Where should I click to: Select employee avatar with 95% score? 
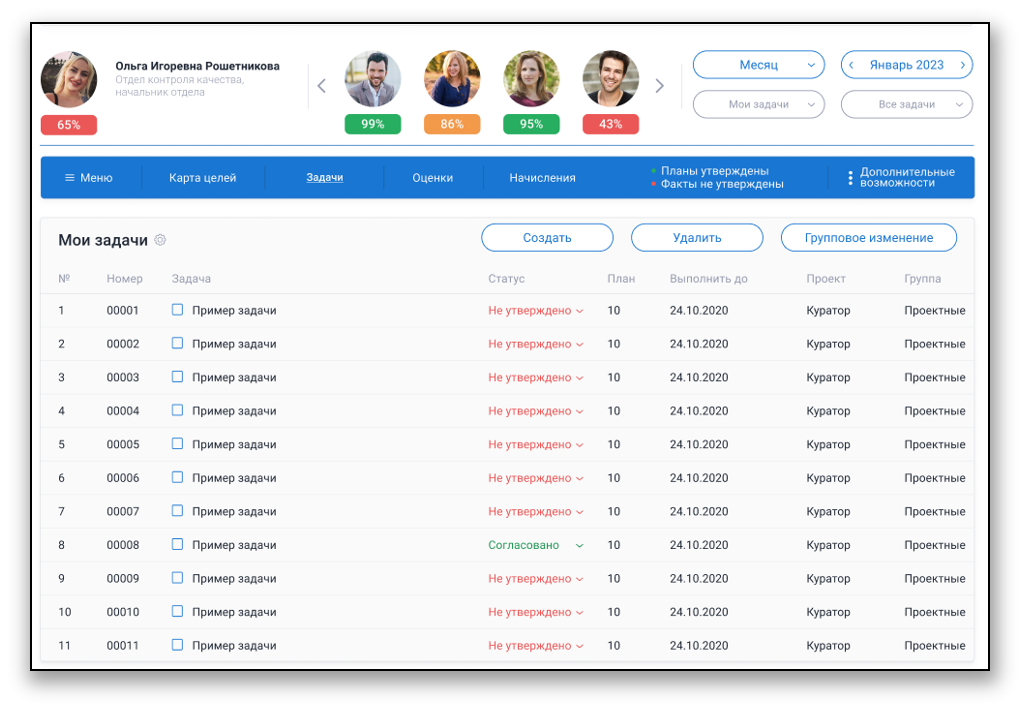531,78
